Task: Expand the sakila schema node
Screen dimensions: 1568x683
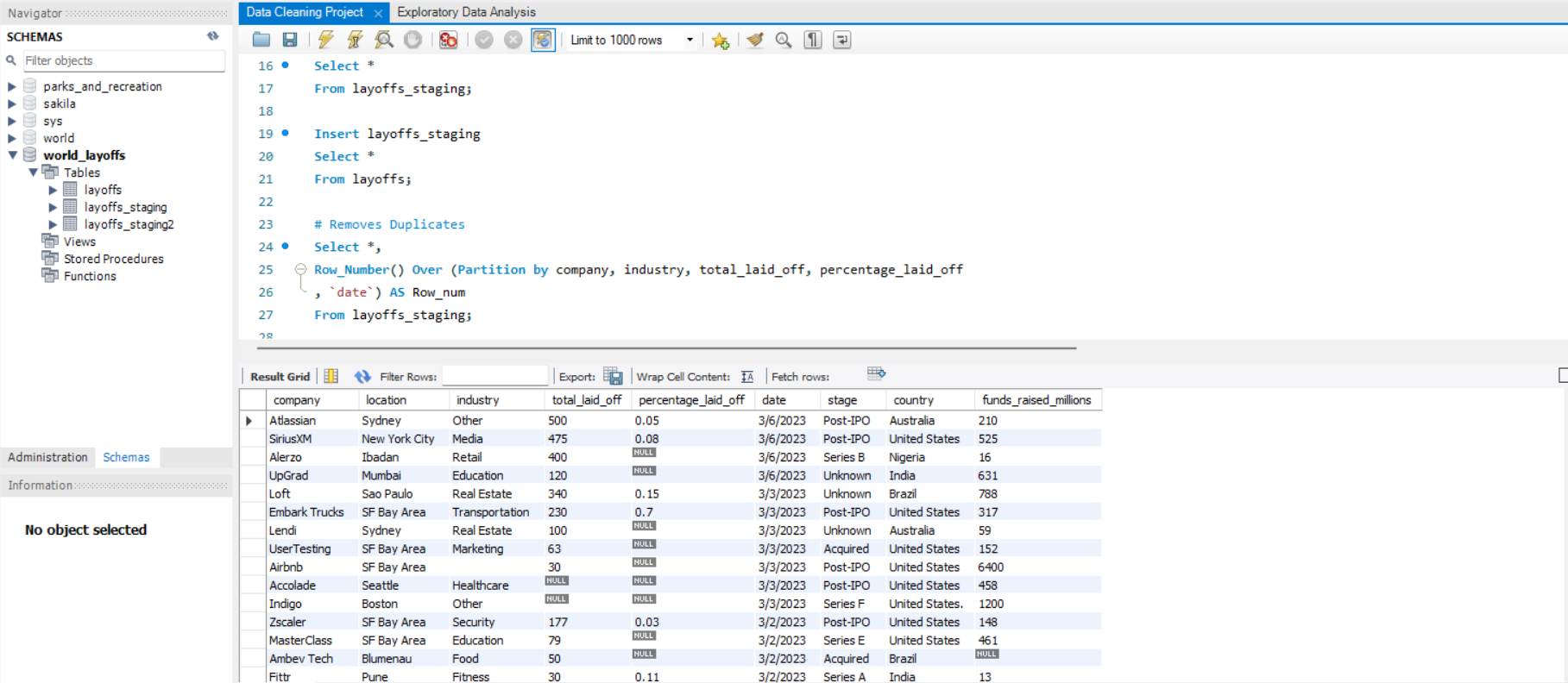Action: click(x=12, y=103)
